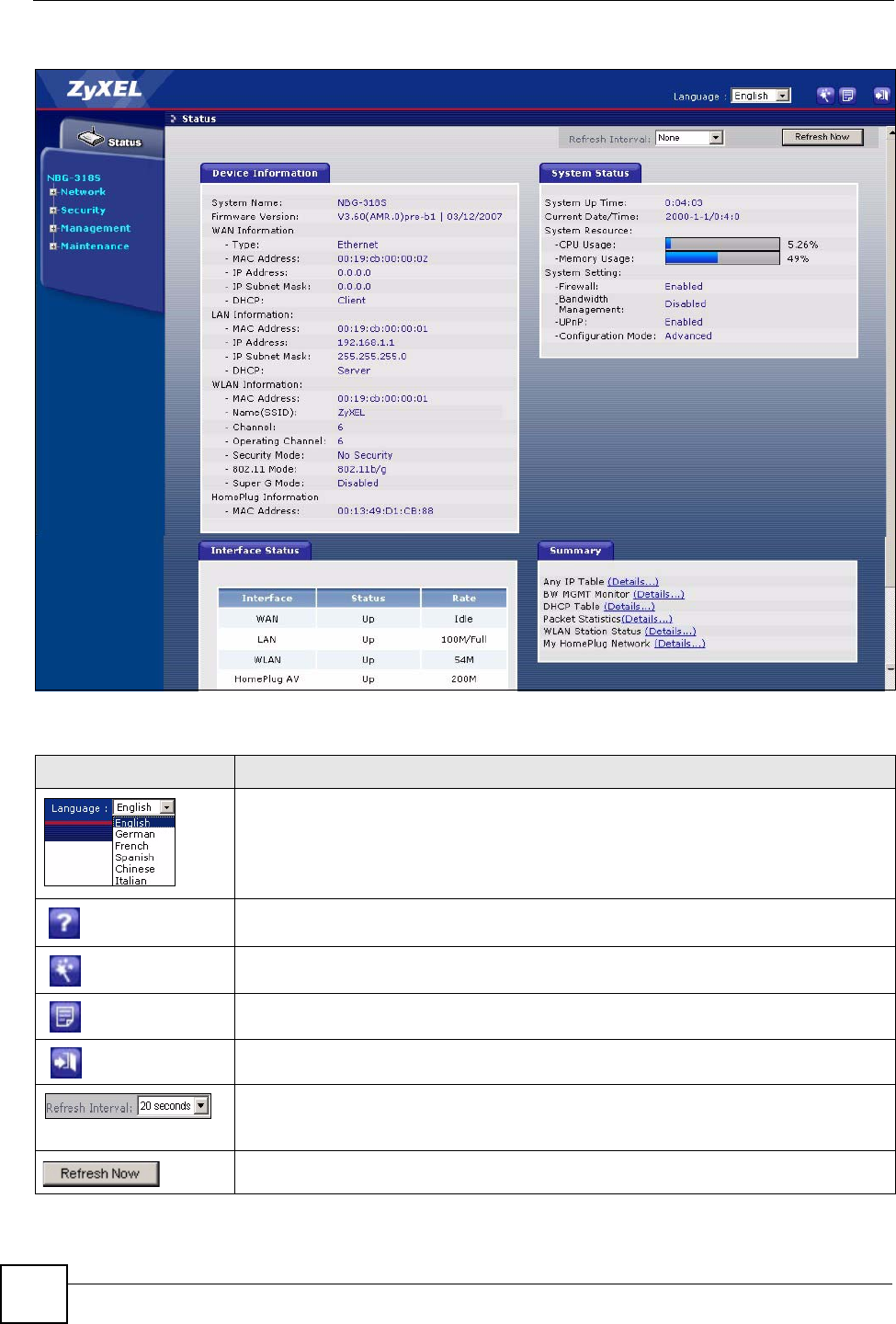Click Refresh Now button in lower table
Image resolution: width=896 pixels, height=1324 pixels.
(100, 1173)
